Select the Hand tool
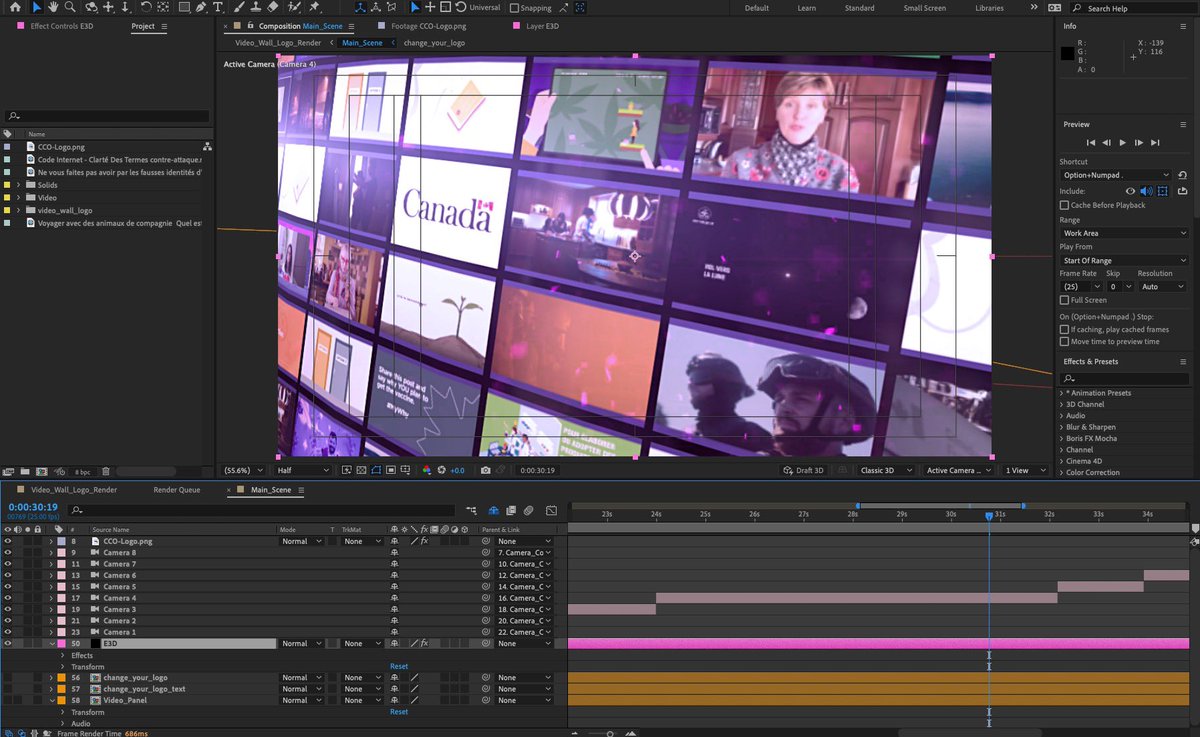This screenshot has width=1200, height=737. (x=53, y=7)
